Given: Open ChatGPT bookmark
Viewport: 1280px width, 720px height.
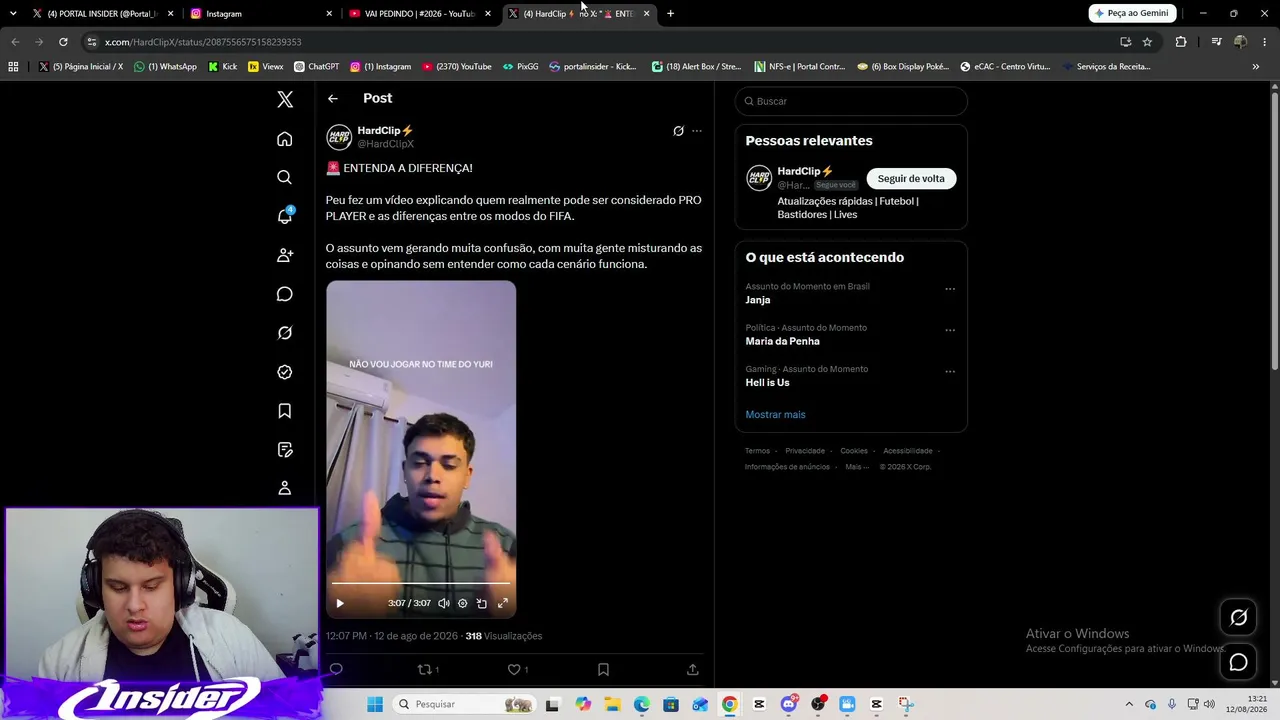Looking at the screenshot, I should click(x=317, y=67).
